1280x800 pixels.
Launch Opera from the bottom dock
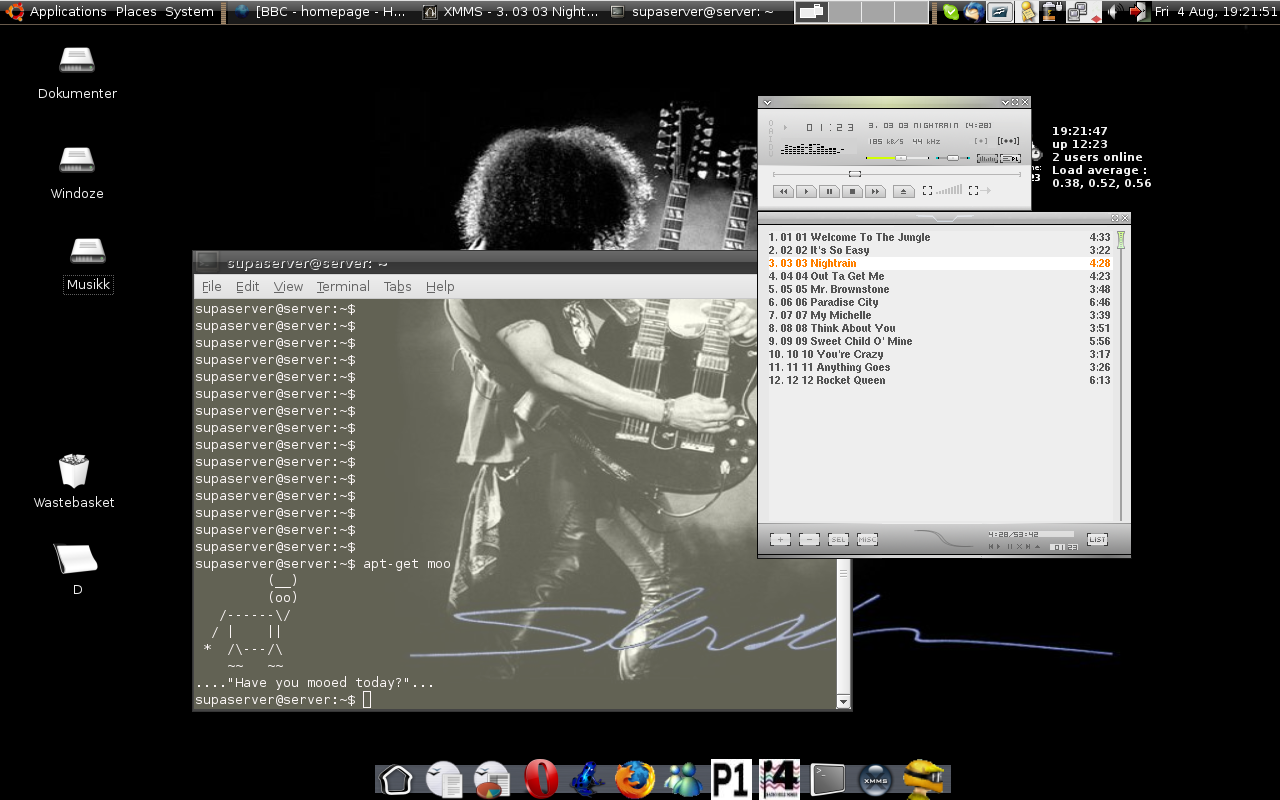(541, 779)
